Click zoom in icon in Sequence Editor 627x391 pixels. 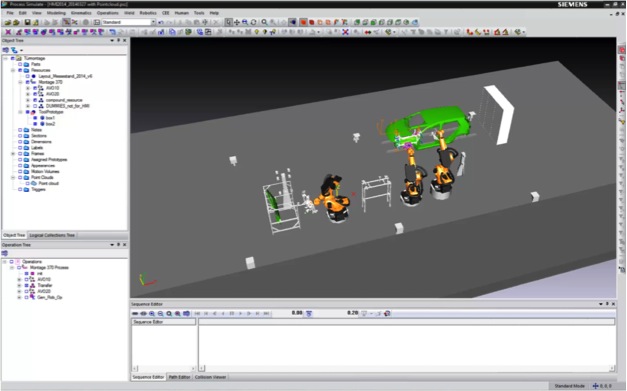152,314
